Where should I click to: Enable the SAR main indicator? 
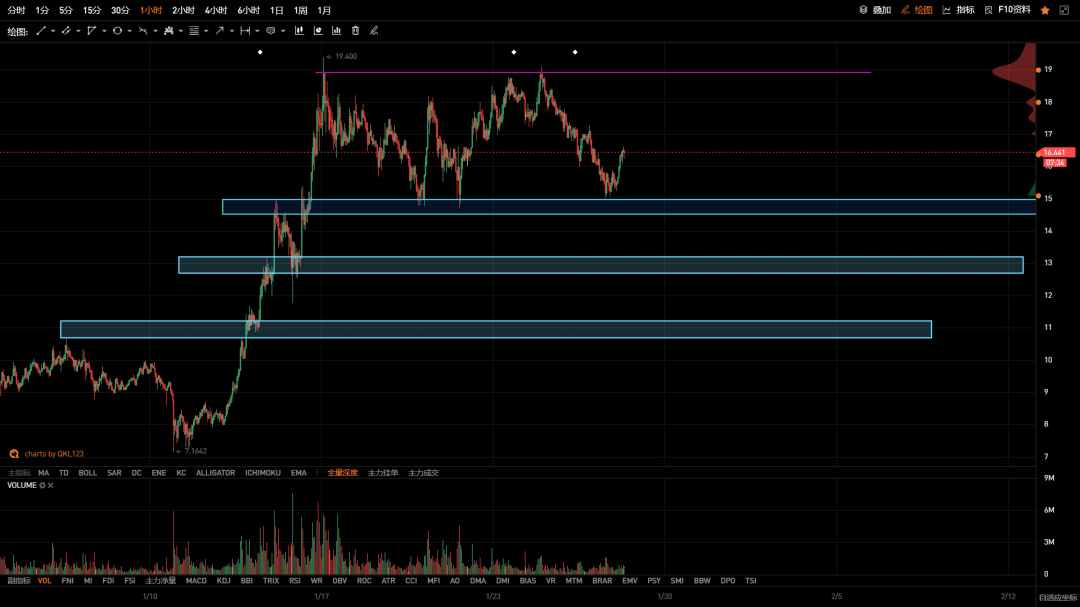(114, 473)
